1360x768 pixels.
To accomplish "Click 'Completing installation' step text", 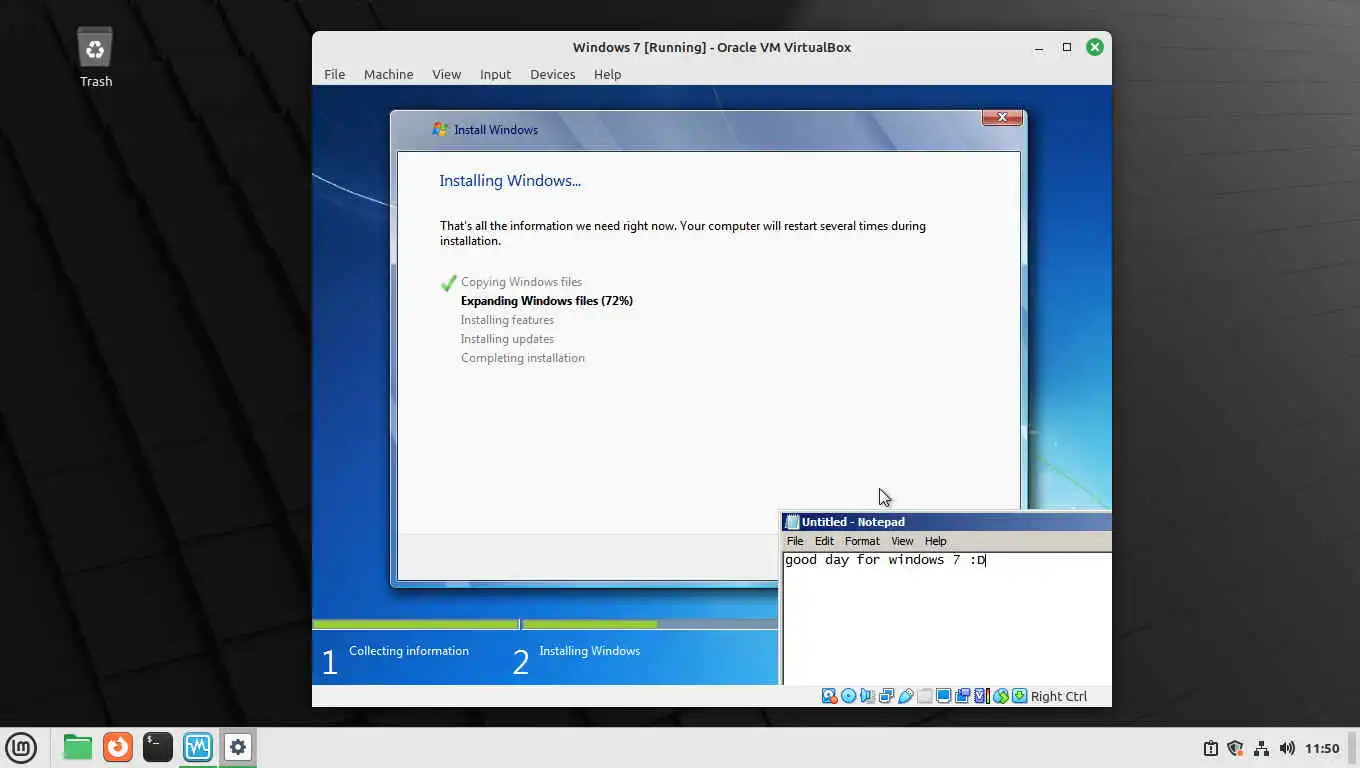I will tap(523, 358).
